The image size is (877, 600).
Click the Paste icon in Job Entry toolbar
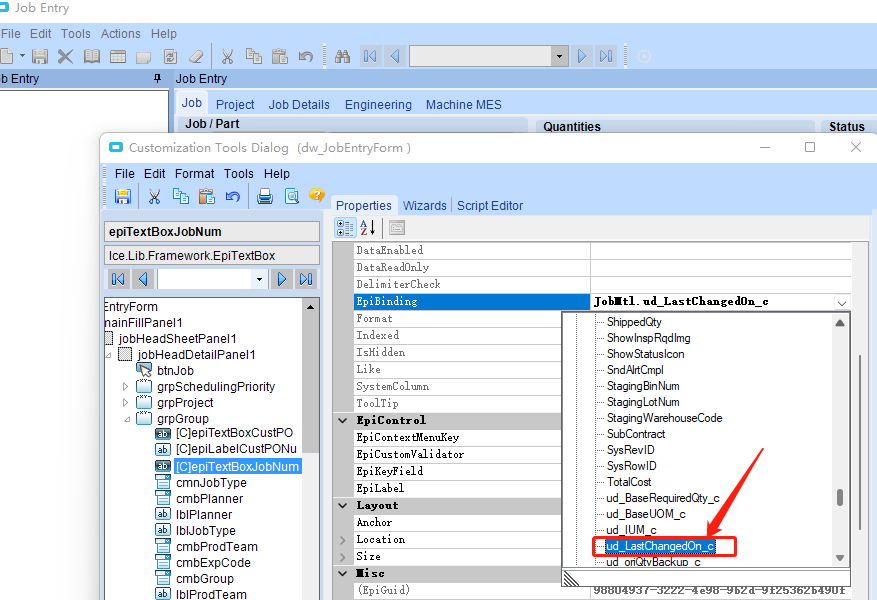click(x=280, y=56)
